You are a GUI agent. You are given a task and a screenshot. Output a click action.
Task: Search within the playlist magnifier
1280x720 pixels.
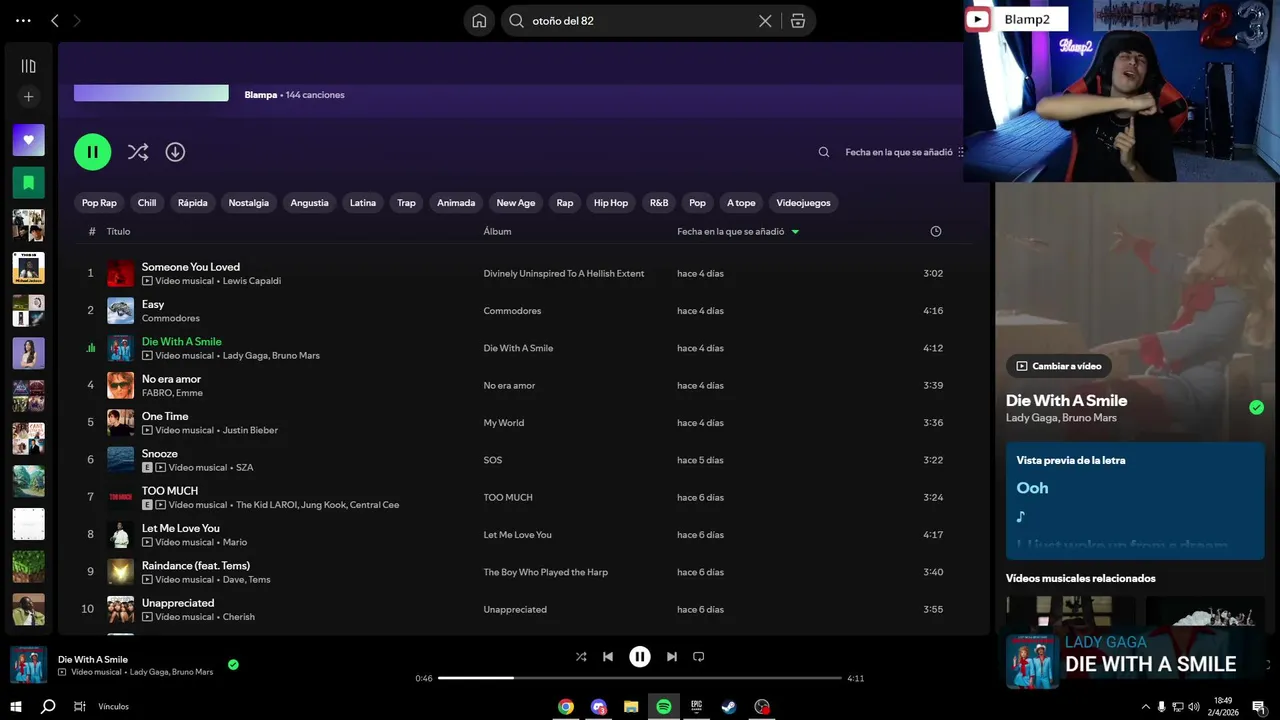(824, 152)
